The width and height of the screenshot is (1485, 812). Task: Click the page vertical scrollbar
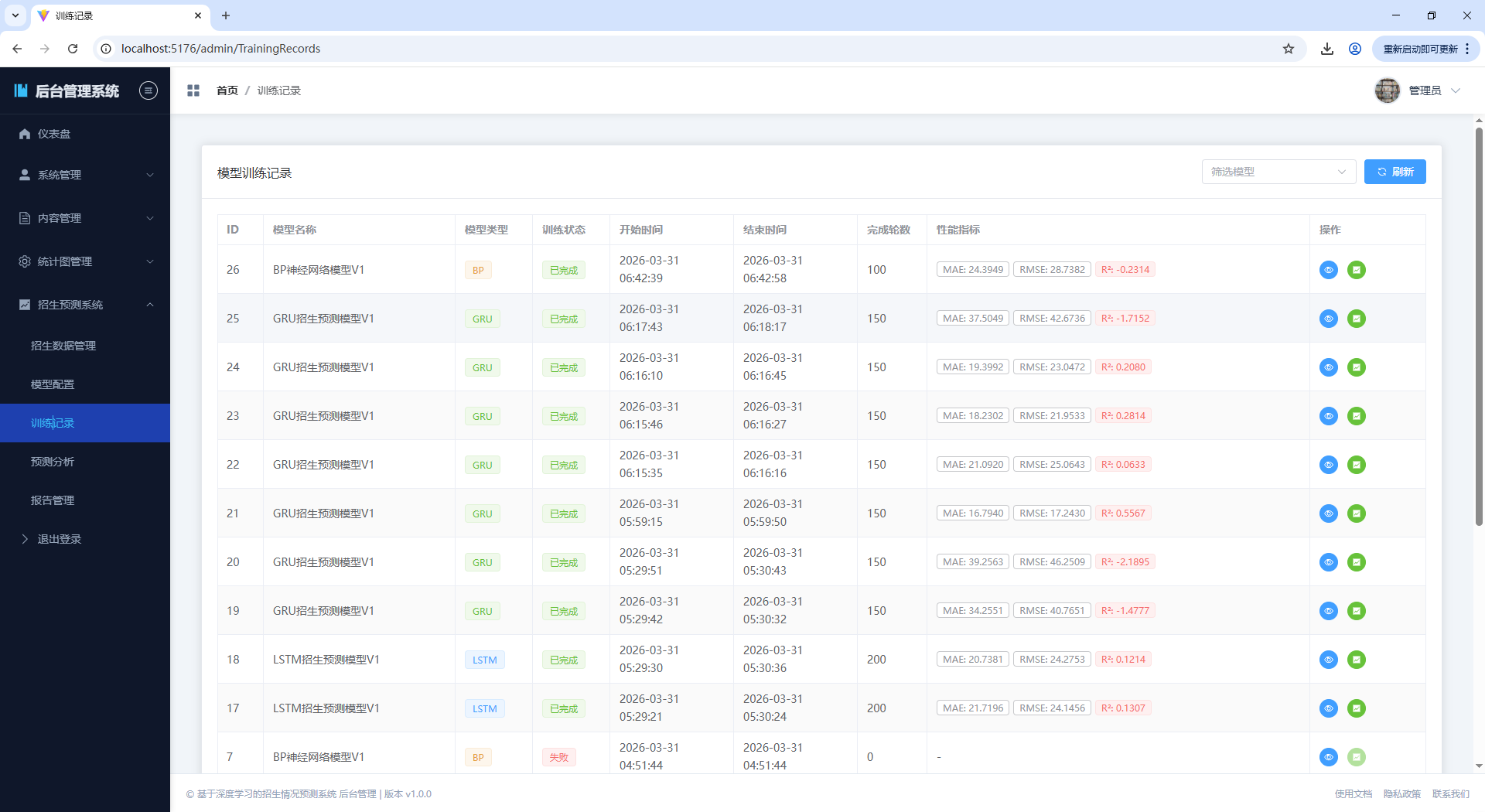[1479, 325]
